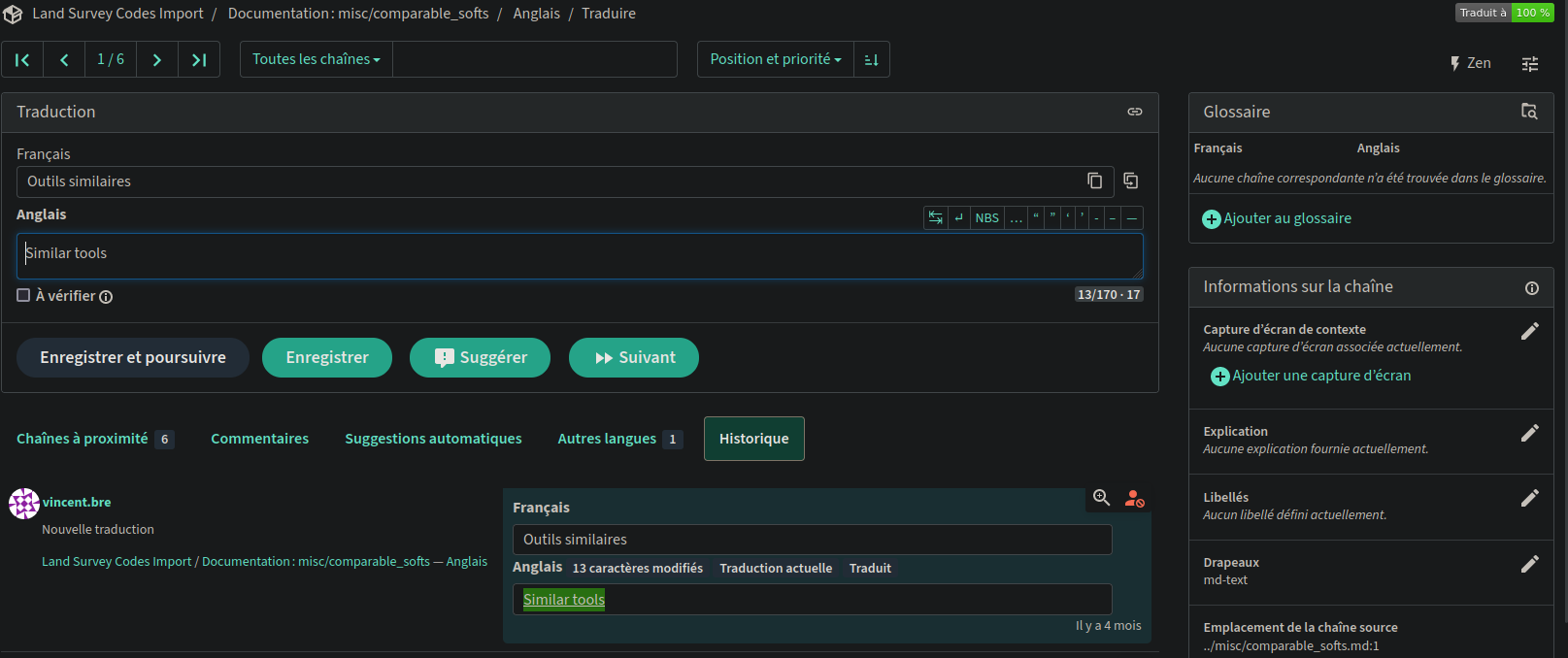
Task: Click the string information help icon
Action: point(1532,287)
